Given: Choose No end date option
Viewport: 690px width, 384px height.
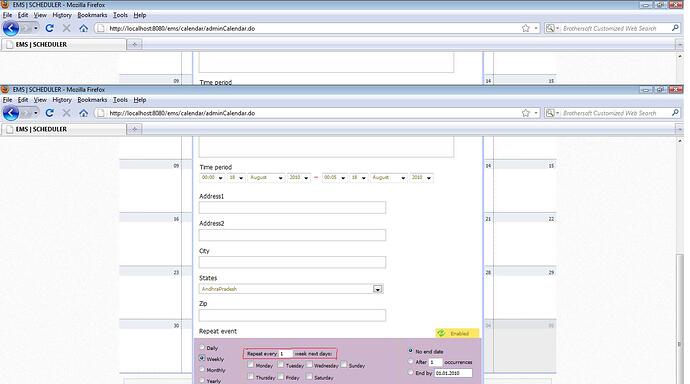Looking at the screenshot, I should (x=411, y=351).
